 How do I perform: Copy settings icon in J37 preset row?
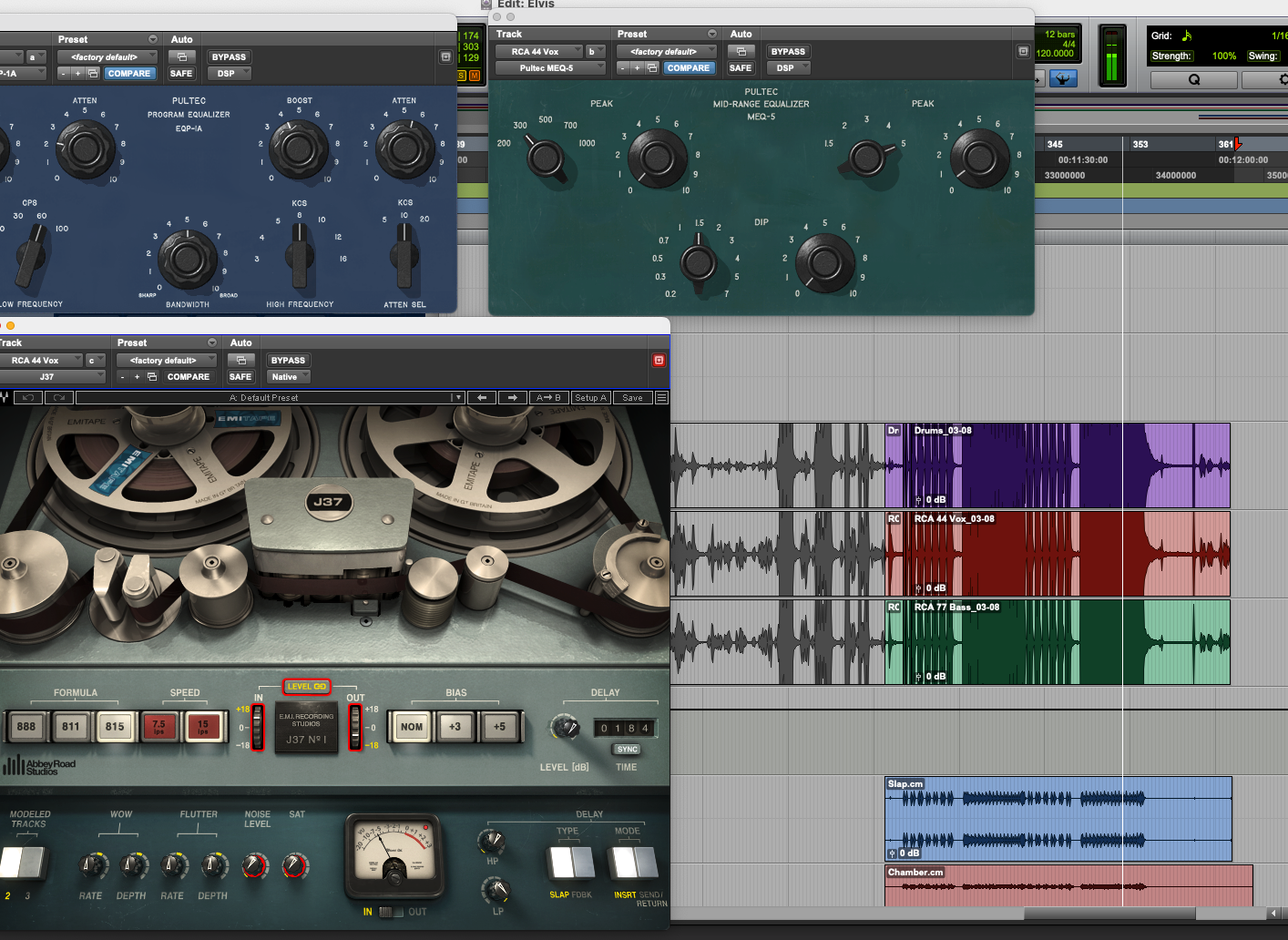[x=152, y=377]
